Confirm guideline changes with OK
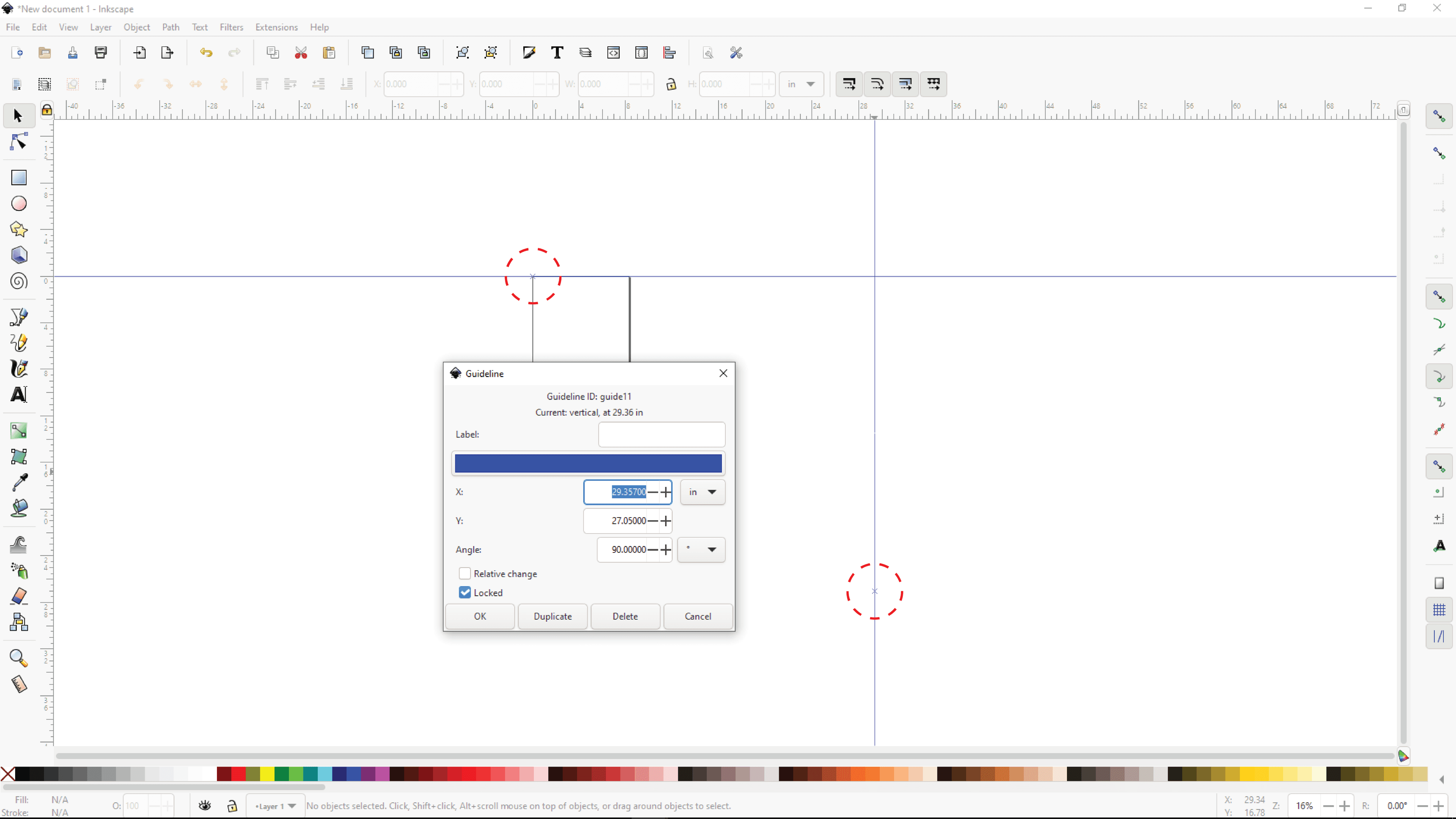 tap(479, 616)
